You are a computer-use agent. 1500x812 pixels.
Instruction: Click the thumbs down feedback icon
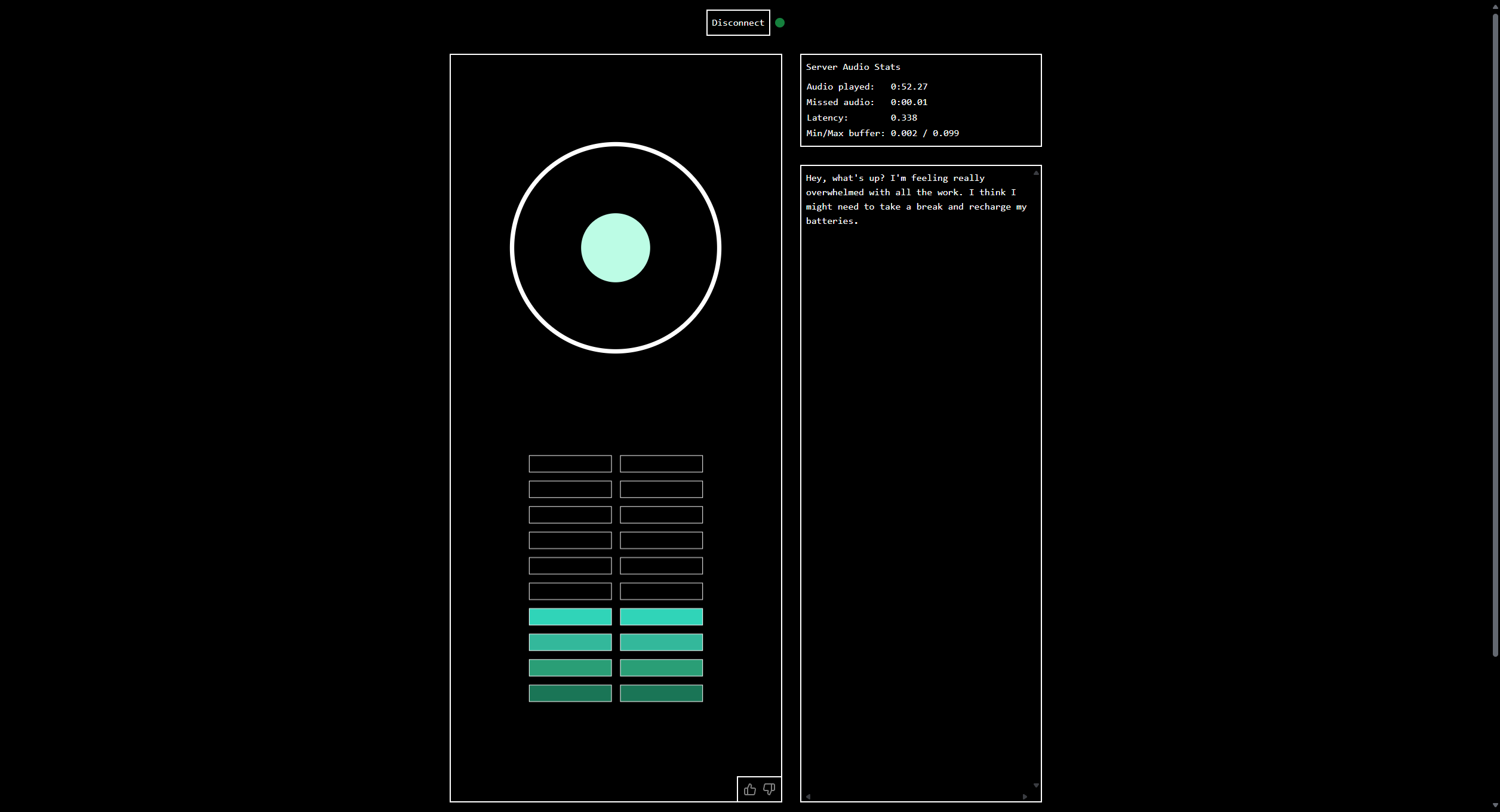(x=769, y=789)
